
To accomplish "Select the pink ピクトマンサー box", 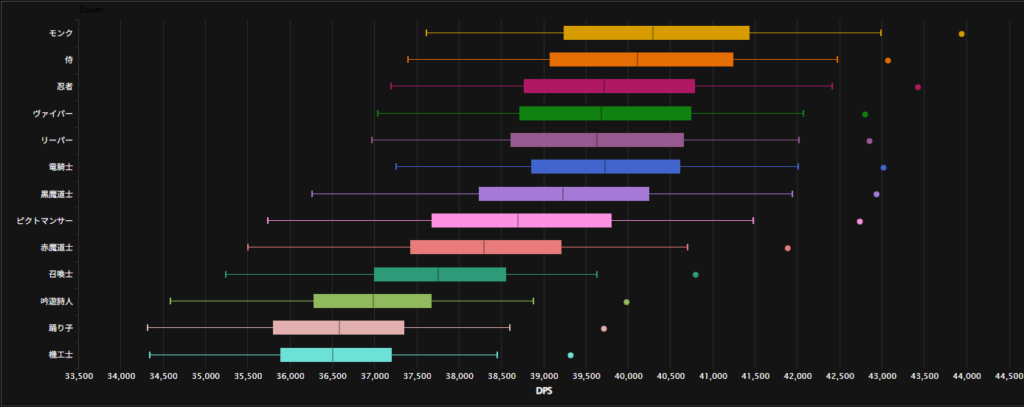I will pyautogui.click(x=521, y=220).
